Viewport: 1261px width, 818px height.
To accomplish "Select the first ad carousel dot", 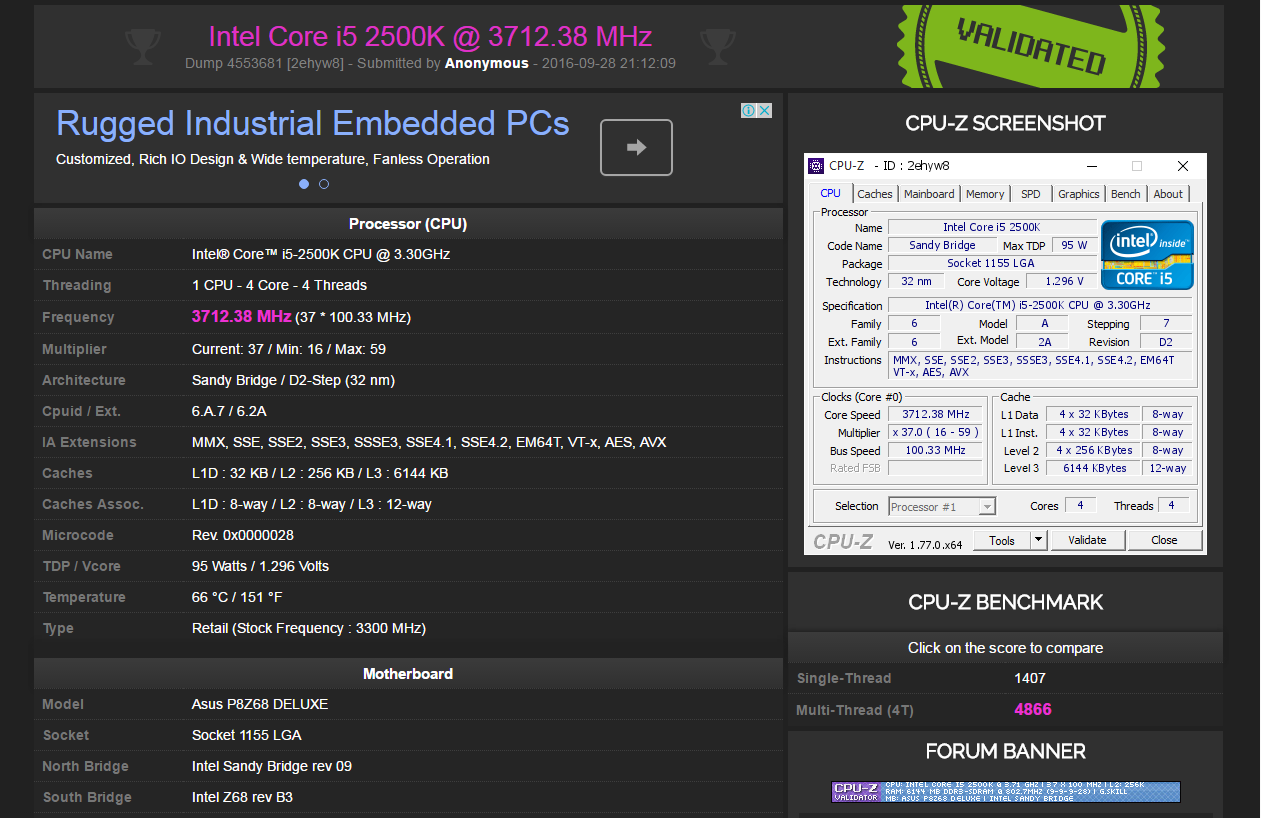I will pos(304,184).
